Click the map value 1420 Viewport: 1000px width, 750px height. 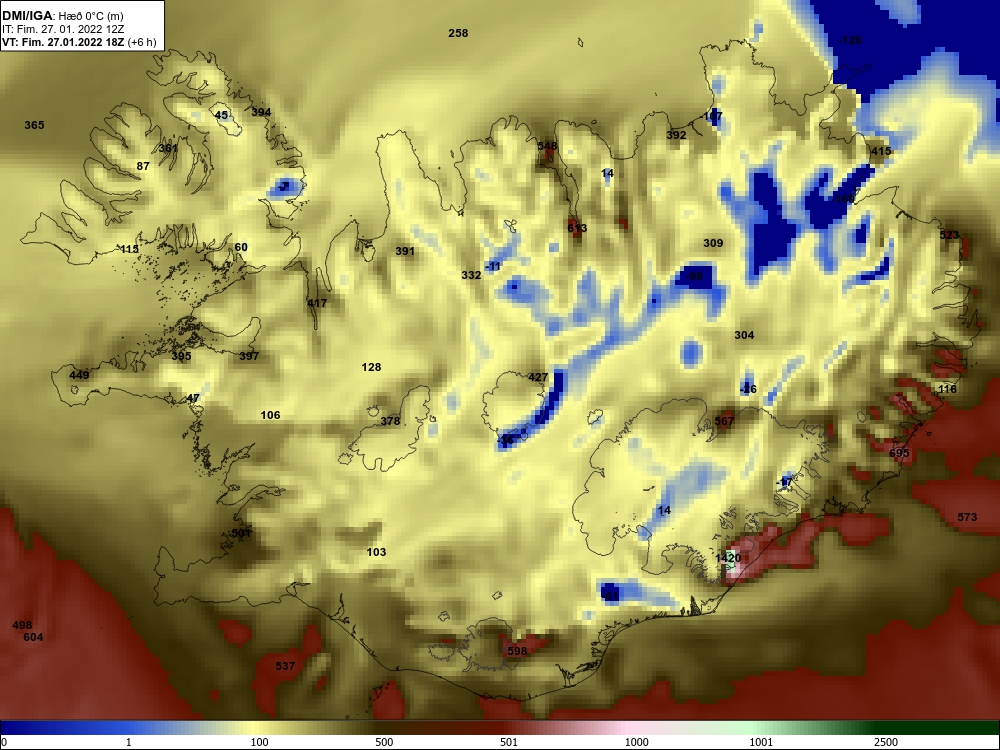tap(728, 559)
